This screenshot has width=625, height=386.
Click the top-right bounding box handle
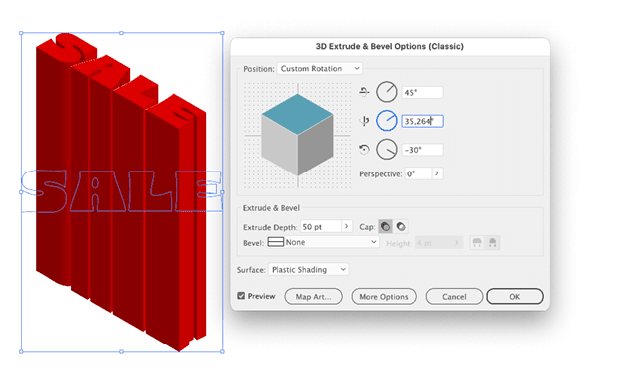[x=222, y=33]
